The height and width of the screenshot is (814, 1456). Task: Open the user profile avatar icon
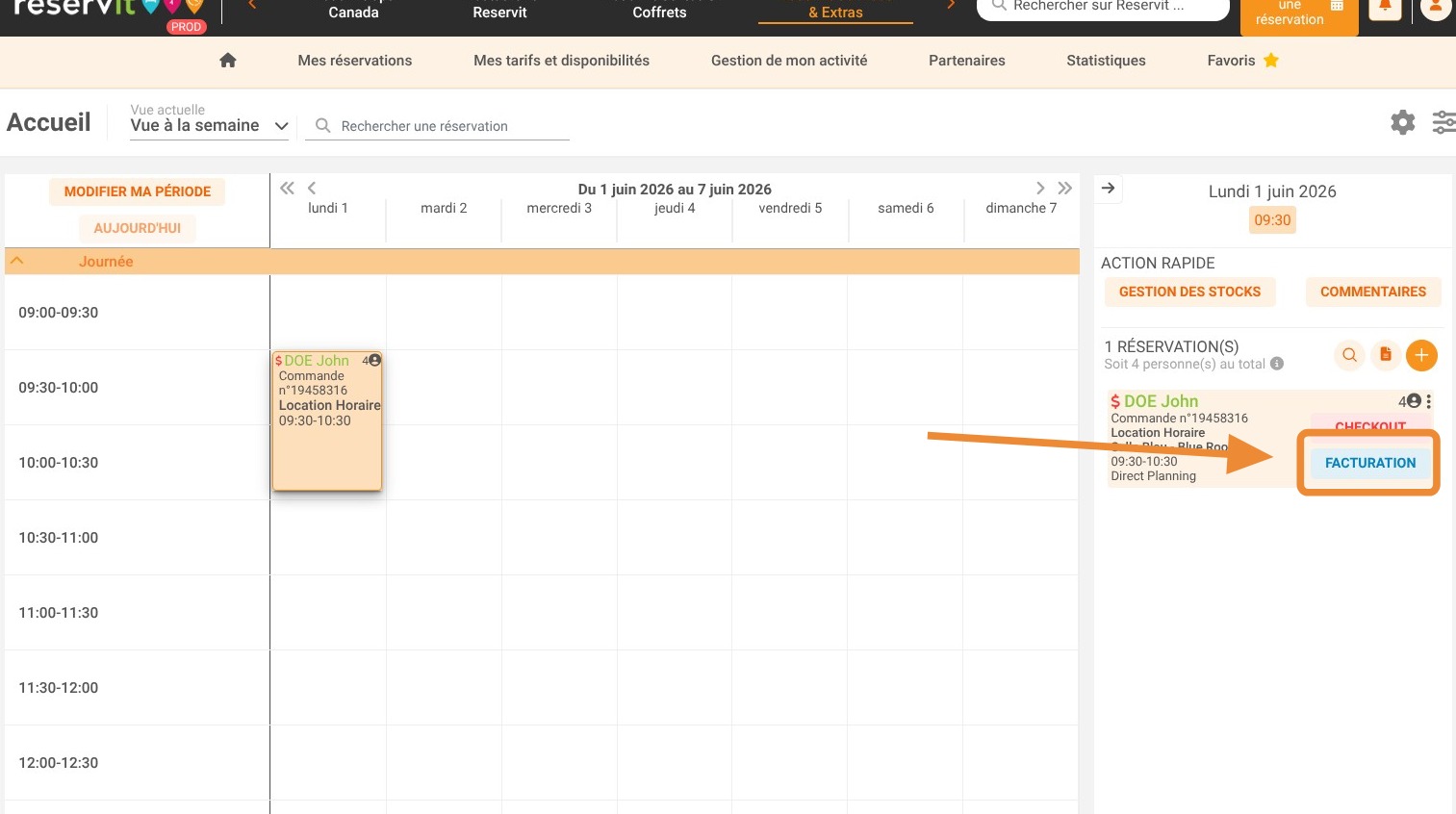(x=1437, y=6)
